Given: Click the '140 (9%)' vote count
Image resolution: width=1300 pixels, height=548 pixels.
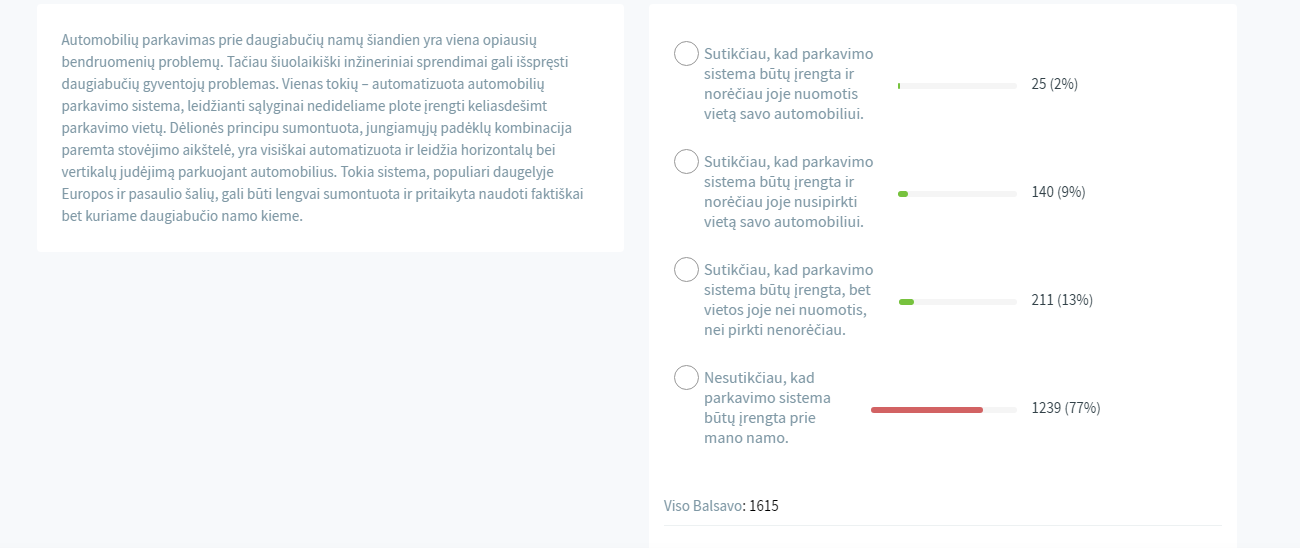Looking at the screenshot, I should (1058, 192).
